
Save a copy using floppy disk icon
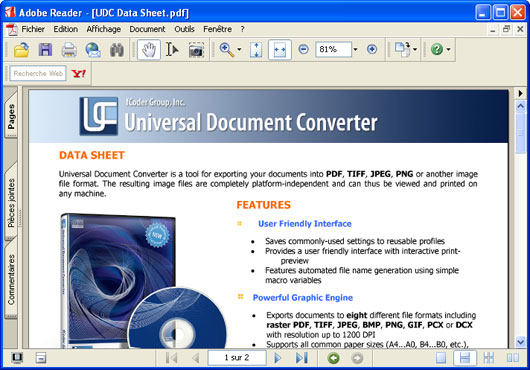(x=45, y=50)
